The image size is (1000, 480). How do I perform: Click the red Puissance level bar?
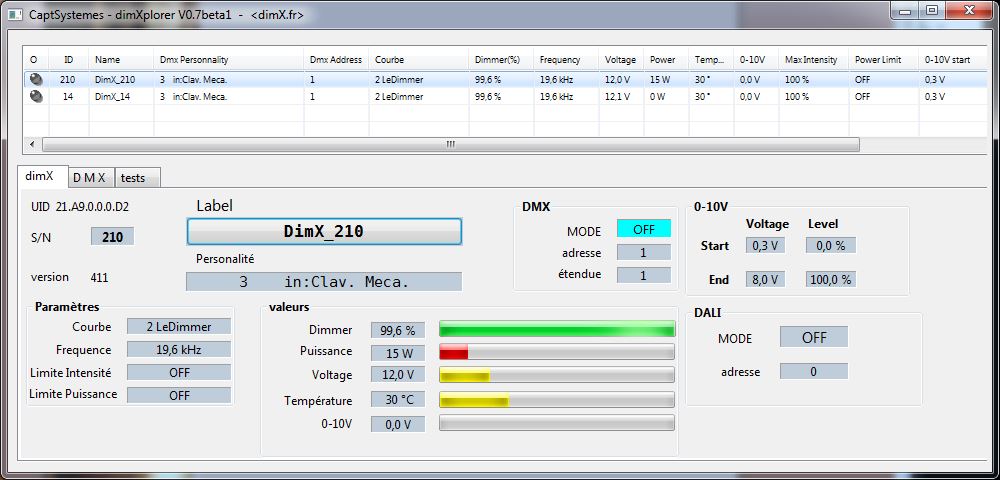click(x=557, y=352)
